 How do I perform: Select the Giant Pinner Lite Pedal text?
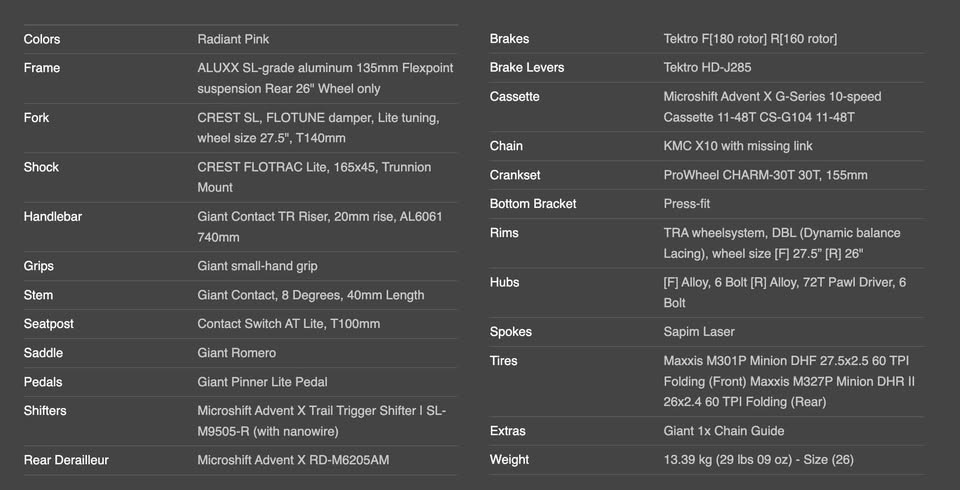pyautogui.click(x=262, y=382)
